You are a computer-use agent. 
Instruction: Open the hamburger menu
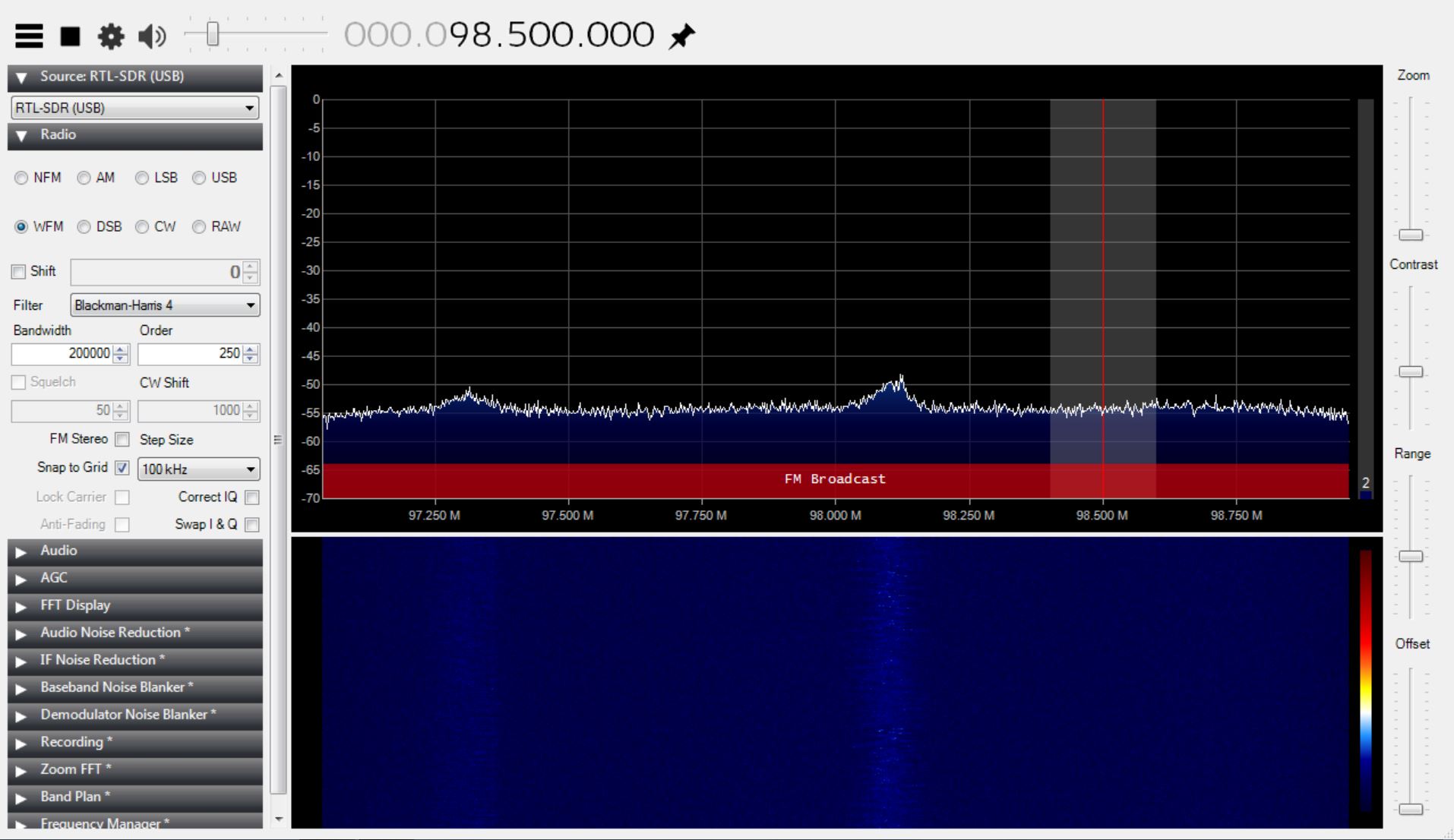tap(28, 35)
